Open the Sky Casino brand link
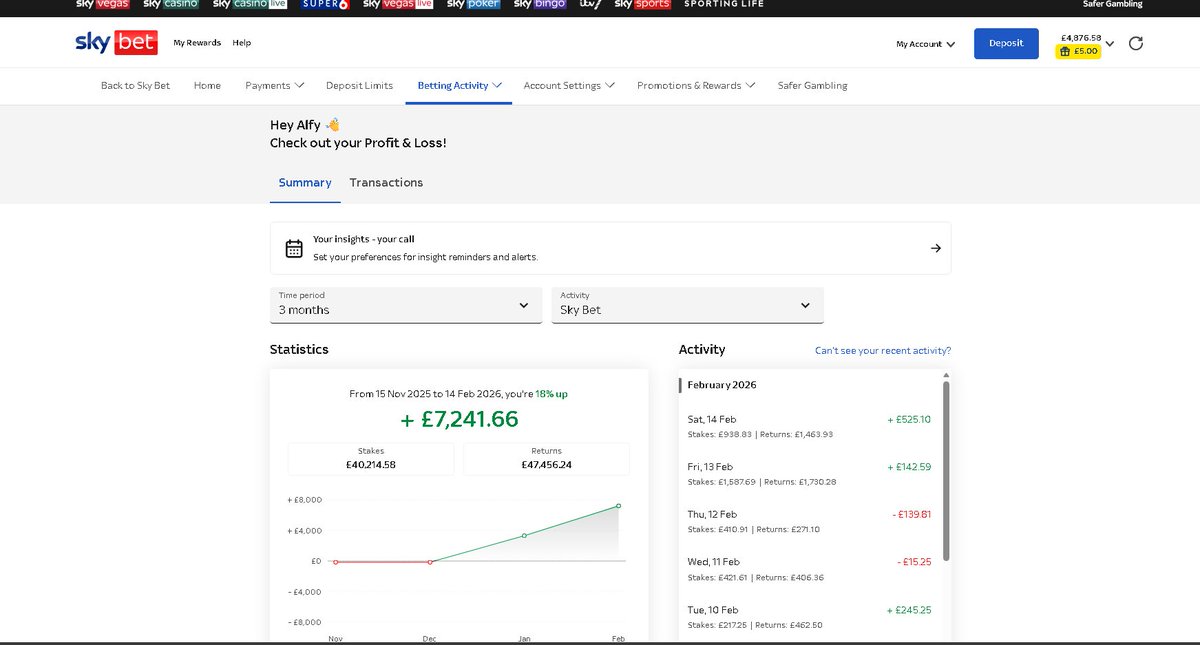 (x=171, y=4)
